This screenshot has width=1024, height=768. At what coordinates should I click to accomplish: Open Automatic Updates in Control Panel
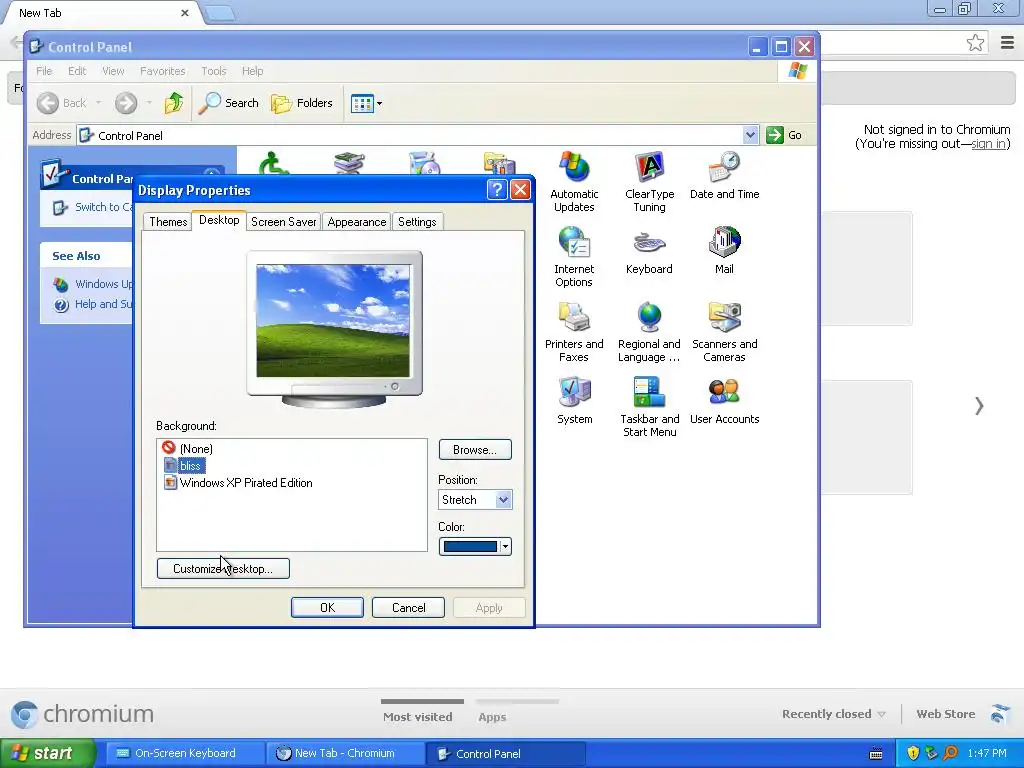point(574,182)
